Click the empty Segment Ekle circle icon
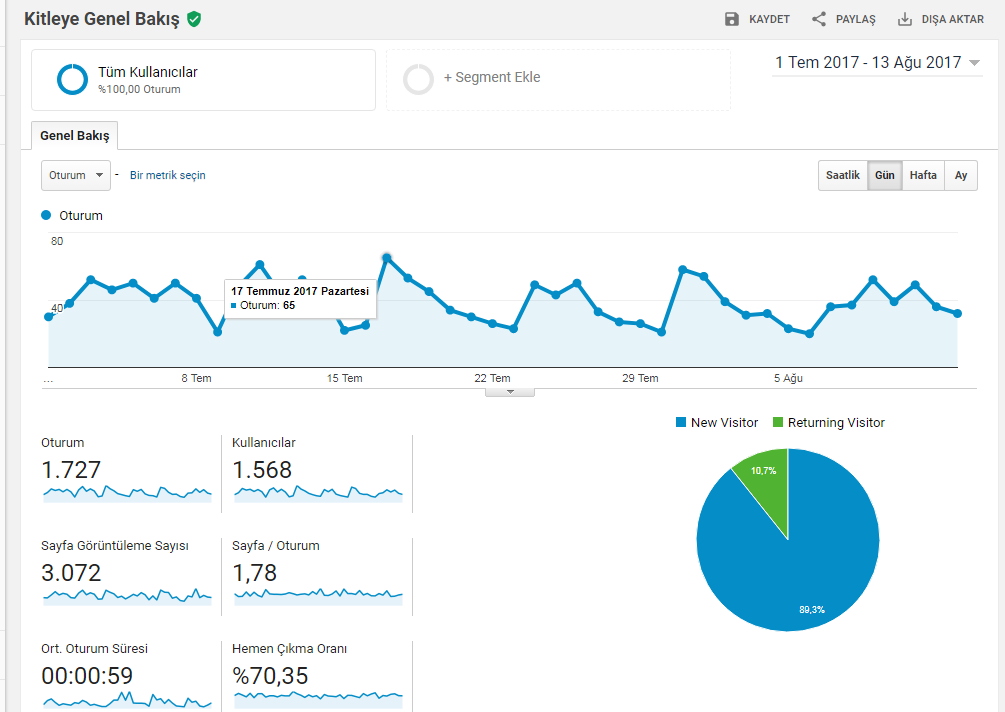 coord(419,79)
